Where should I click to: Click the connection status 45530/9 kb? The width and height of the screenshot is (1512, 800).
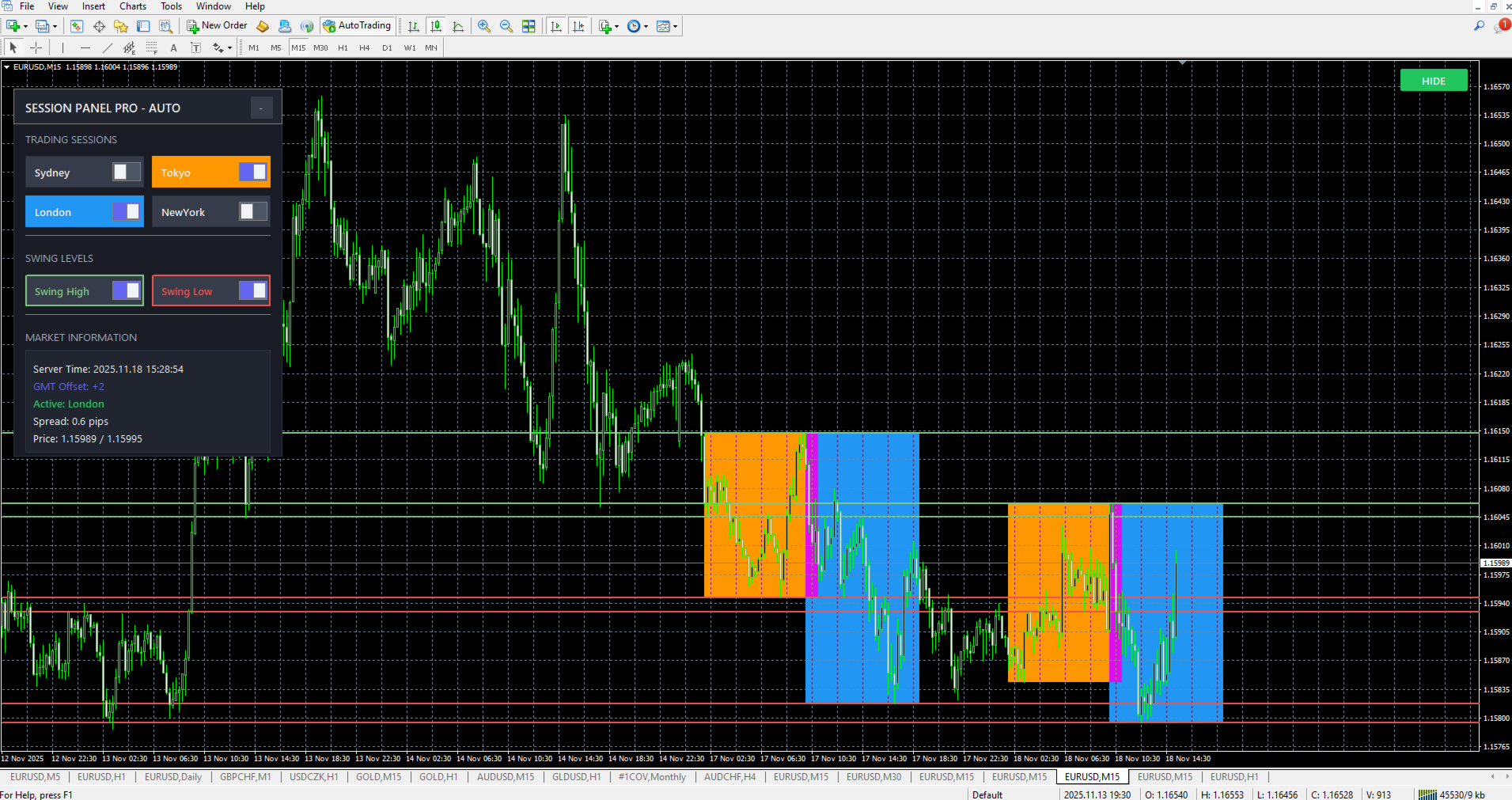pos(1452,794)
